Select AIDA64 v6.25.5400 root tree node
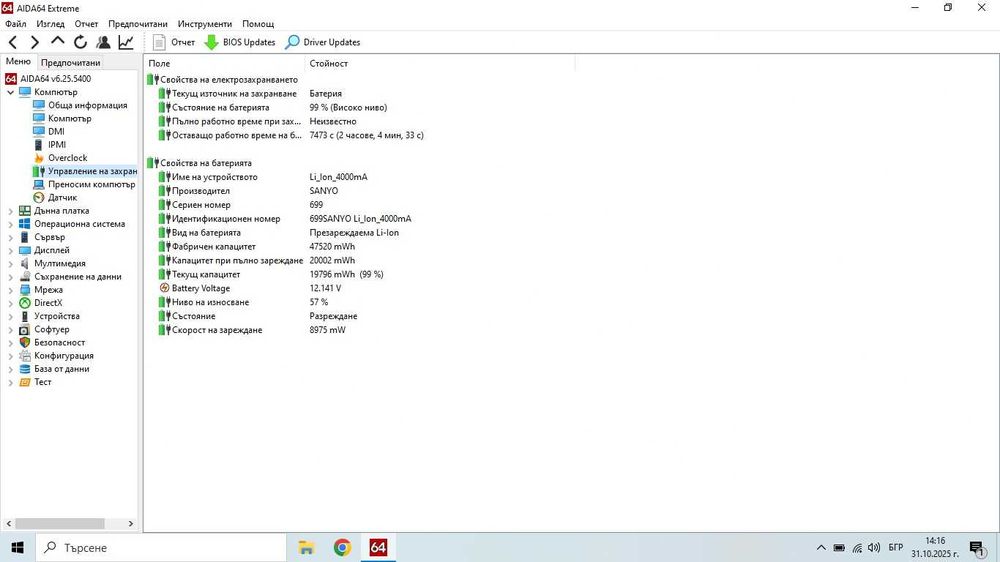 [55, 78]
